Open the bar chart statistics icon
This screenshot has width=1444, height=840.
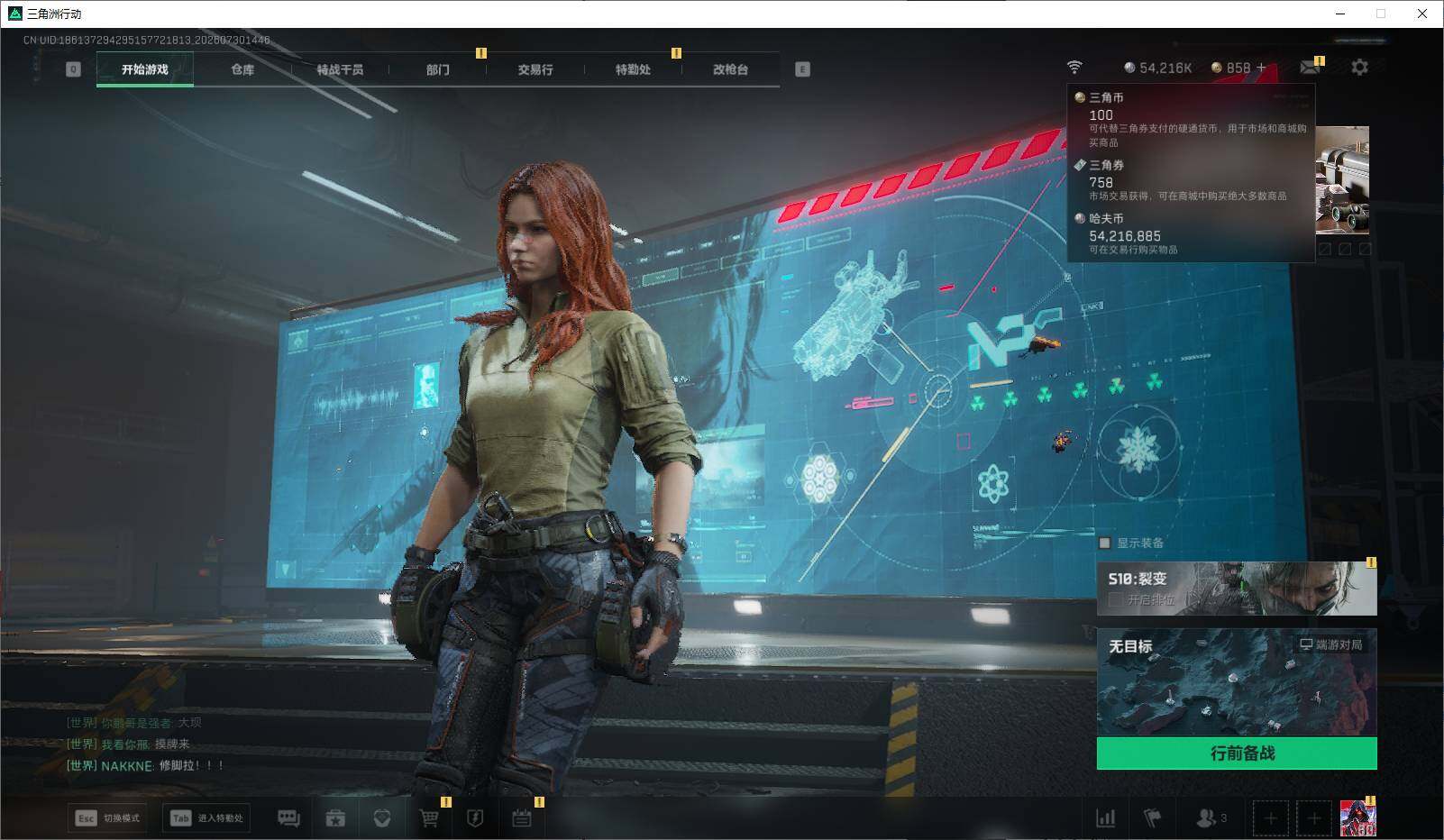point(1105,818)
